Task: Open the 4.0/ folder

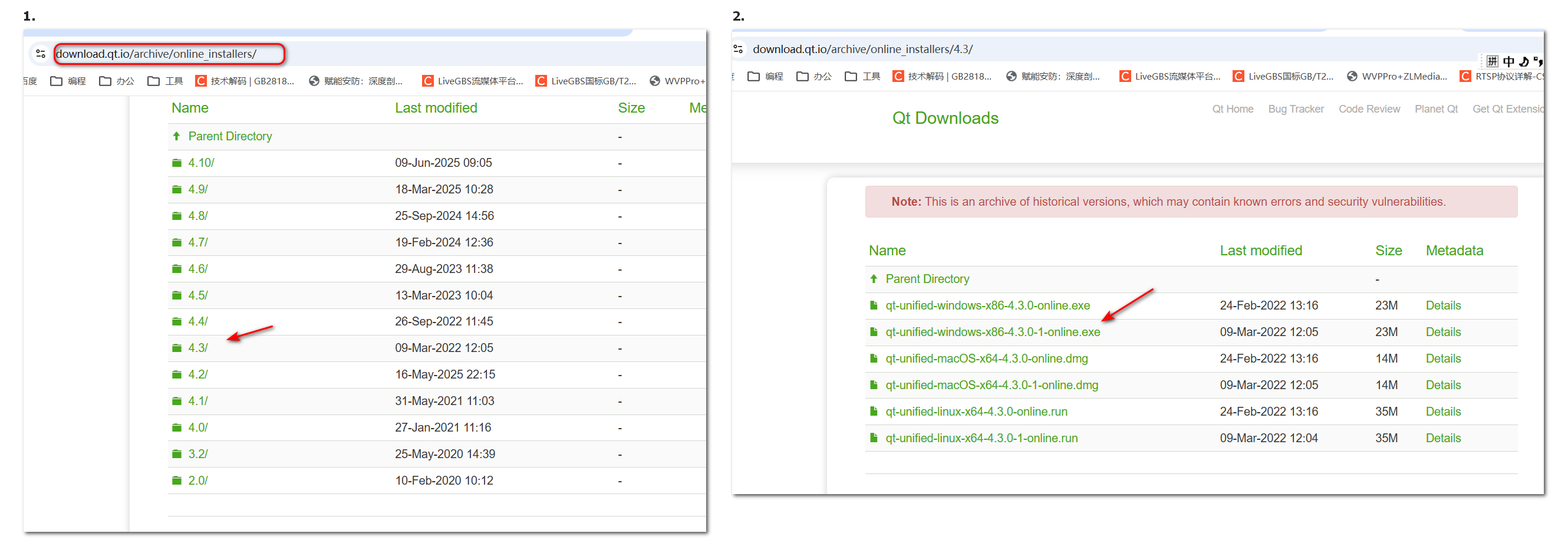Action: click(198, 427)
